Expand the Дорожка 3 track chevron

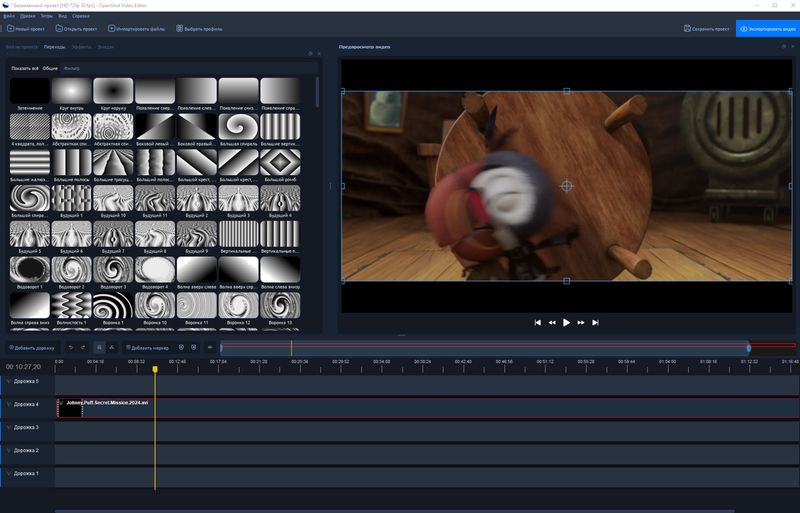pyautogui.click(x=9, y=427)
